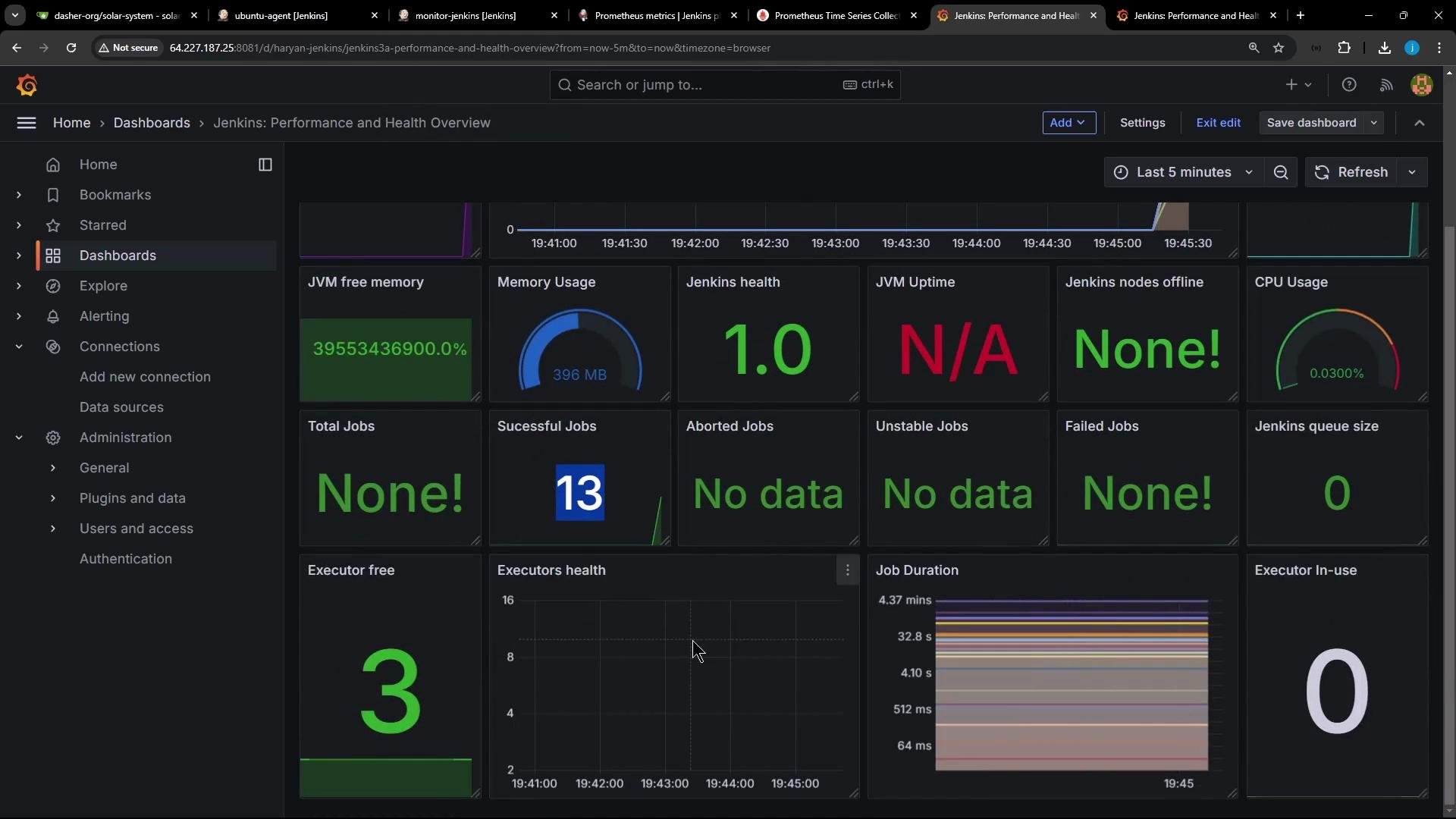This screenshot has height=819, width=1456.
Task: Expand Plugins and data subsection
Action: point(53,498)
